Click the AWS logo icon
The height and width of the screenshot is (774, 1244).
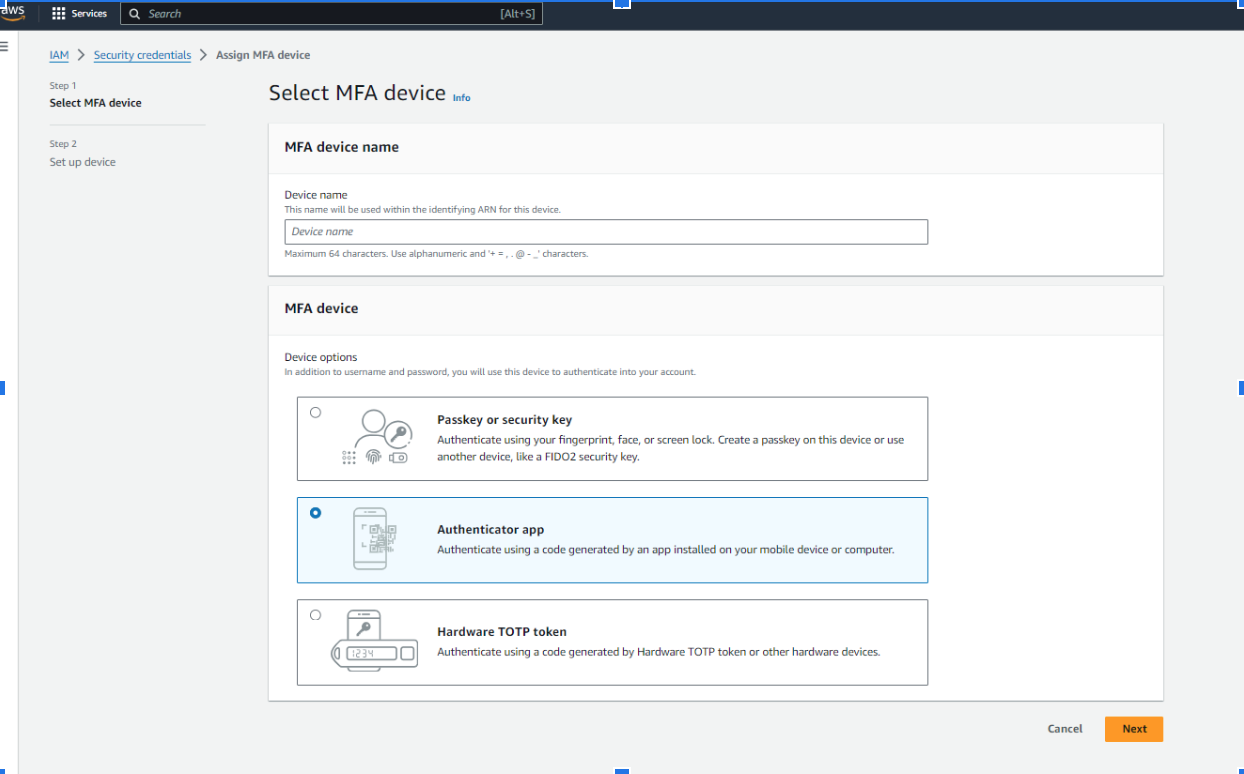point(13,13)
